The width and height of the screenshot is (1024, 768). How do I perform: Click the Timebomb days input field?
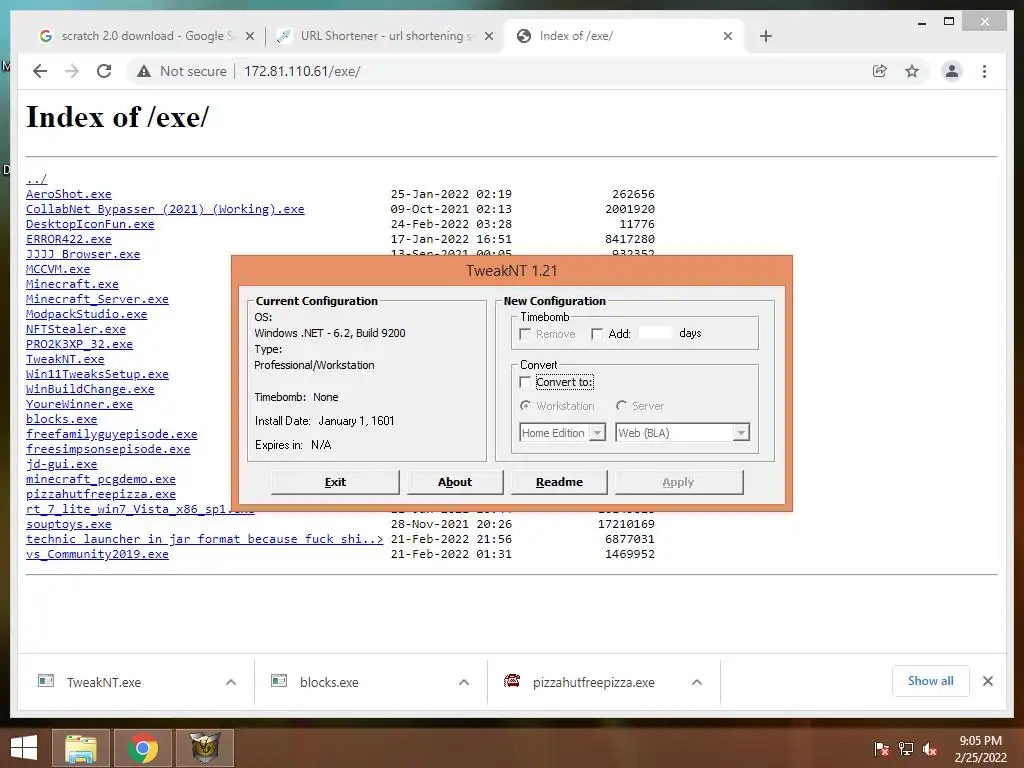point(655,333)
